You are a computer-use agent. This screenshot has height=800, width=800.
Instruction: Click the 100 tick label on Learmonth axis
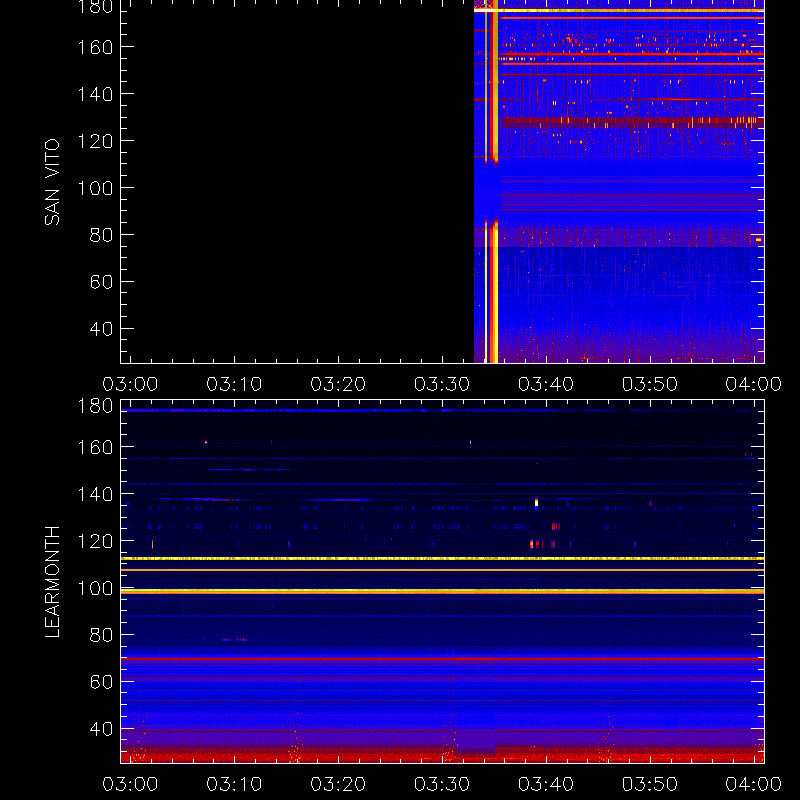coord(95,588)
